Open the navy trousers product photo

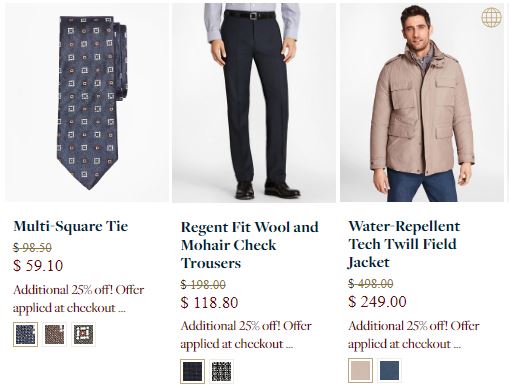(254, 102)
